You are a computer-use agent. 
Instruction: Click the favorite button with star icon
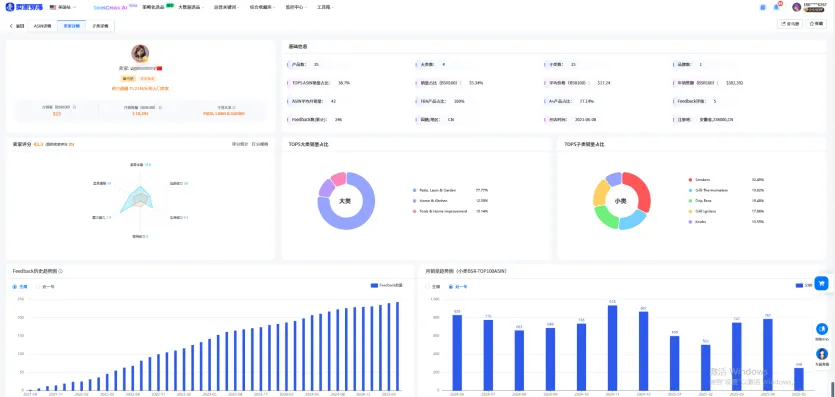(x=816, y=23)
